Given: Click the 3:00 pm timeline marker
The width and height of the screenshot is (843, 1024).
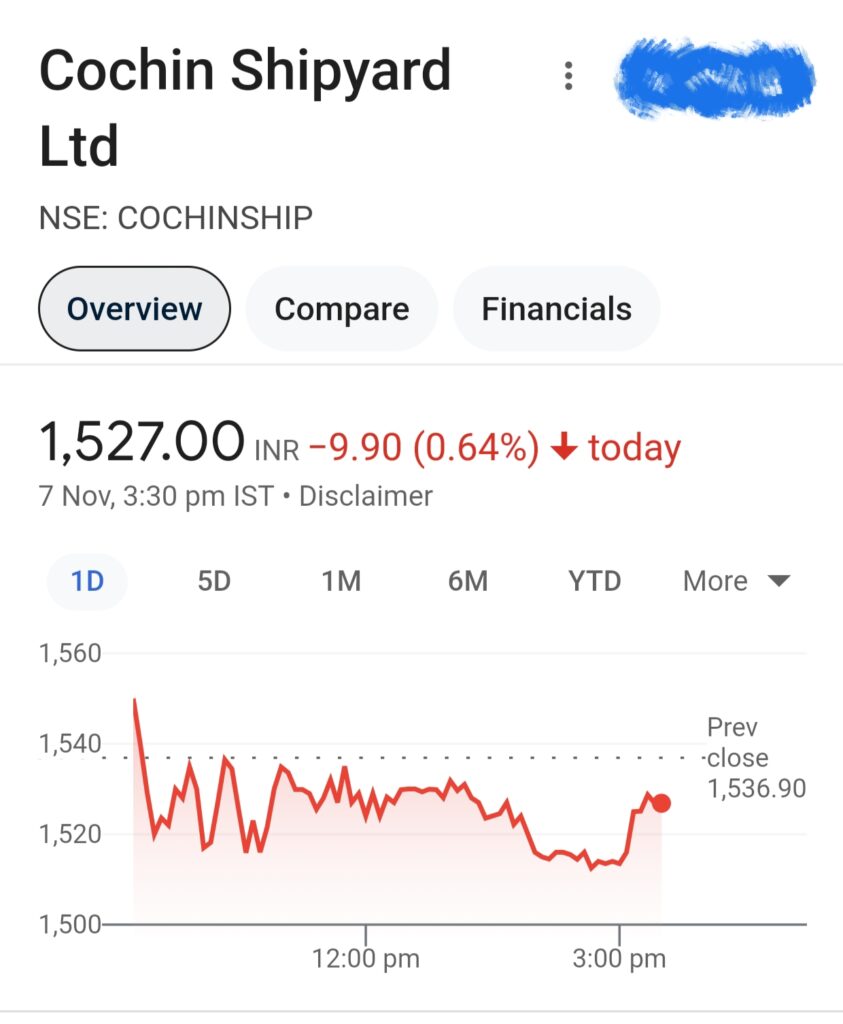Looking at the screenshot, I should 619,959.
